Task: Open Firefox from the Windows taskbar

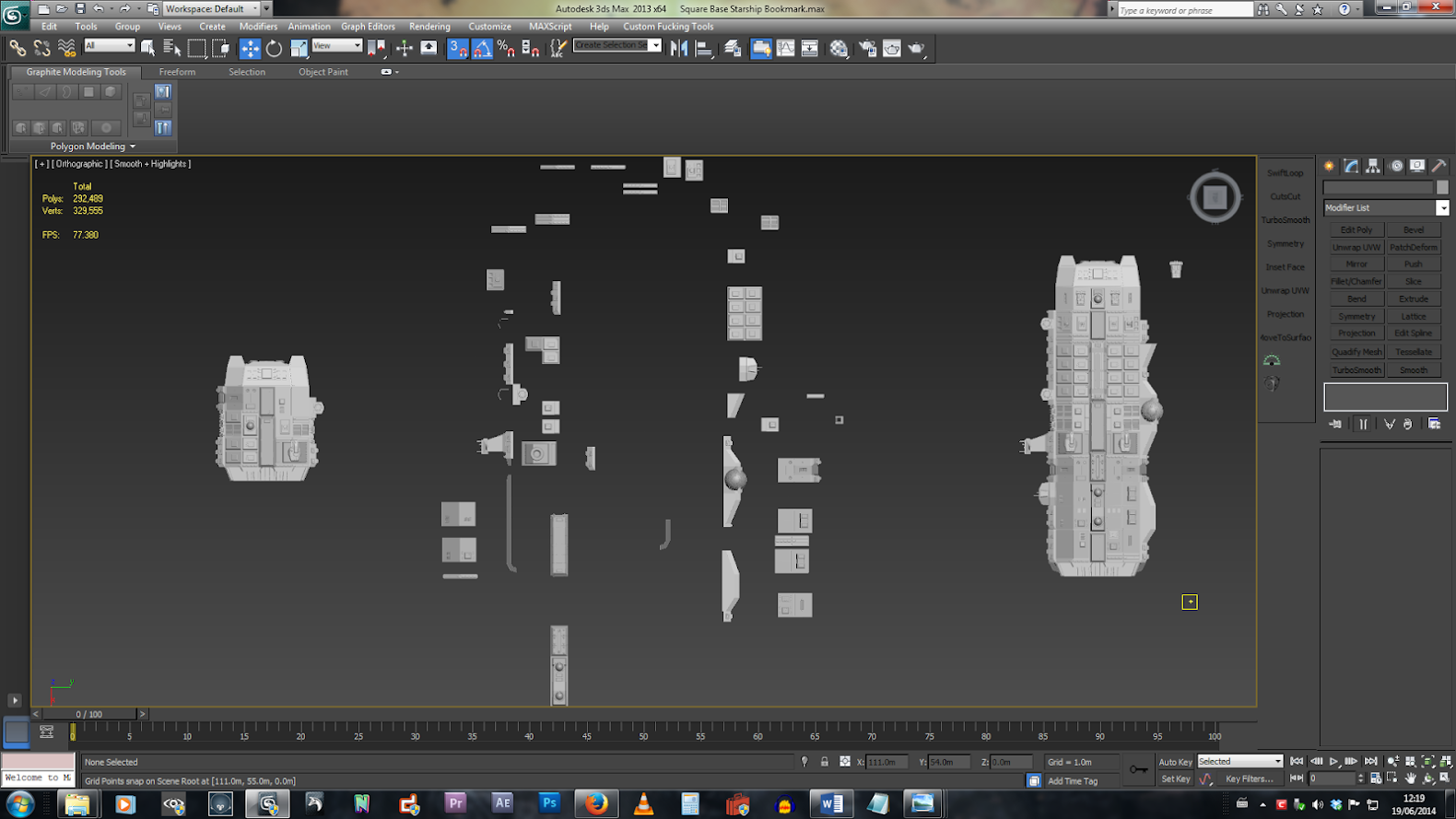Action: pos(596,803)
